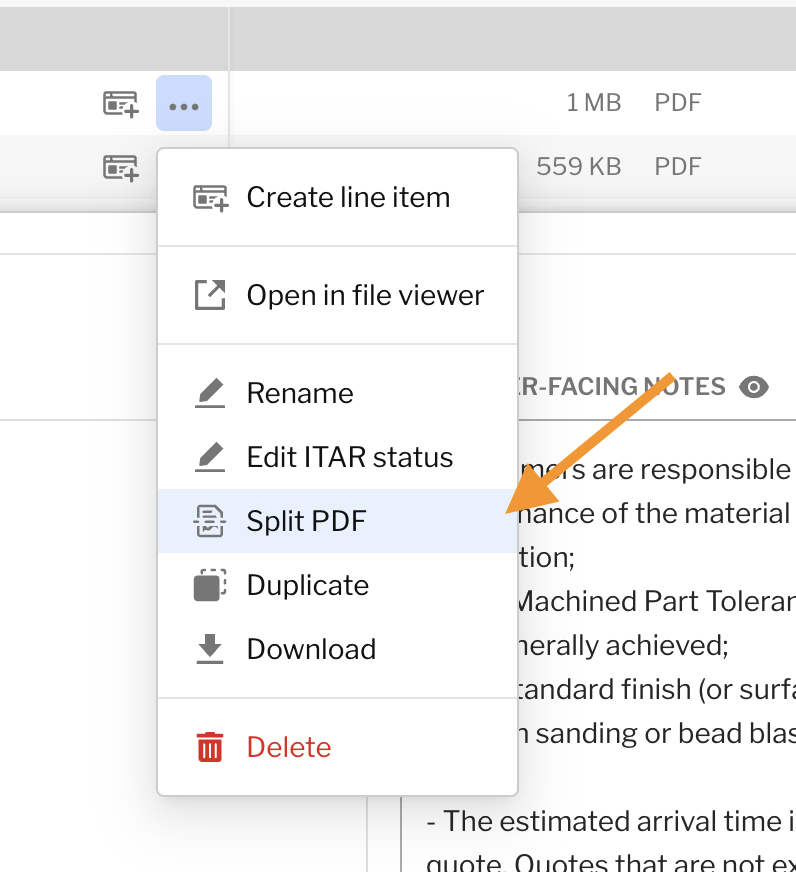
Task: Click the 1 MB file size cell
Action: pyautogui.click(x=594, y=103)
